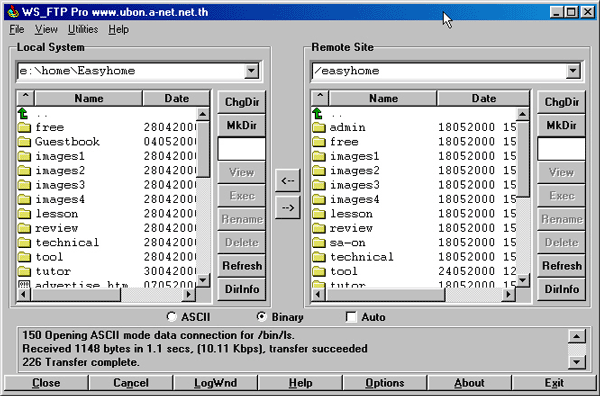
Task: Click the remote Refresh button
Action: [x=561, y=266]
